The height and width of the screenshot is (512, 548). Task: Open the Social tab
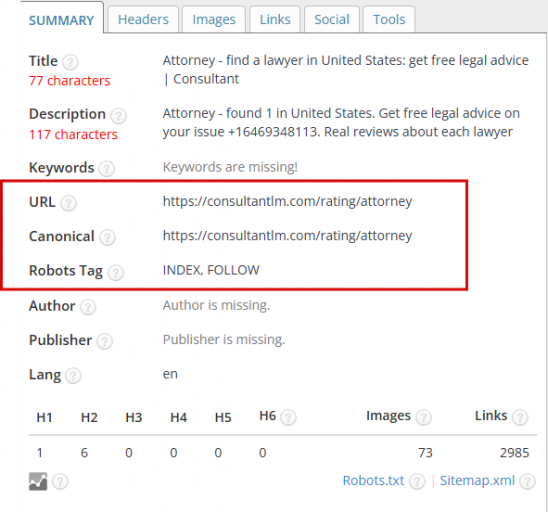tap(332, 20)
